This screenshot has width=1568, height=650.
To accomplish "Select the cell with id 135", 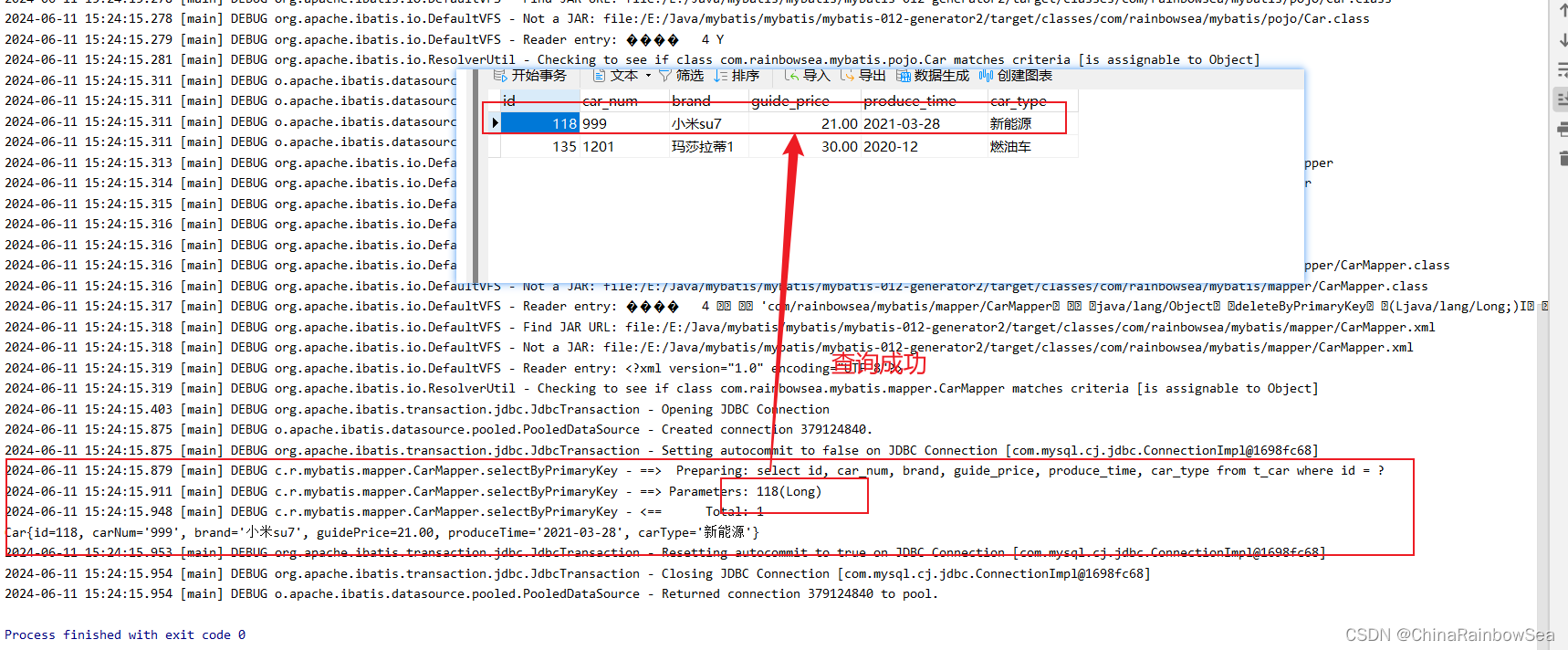I will click(540, 146).
